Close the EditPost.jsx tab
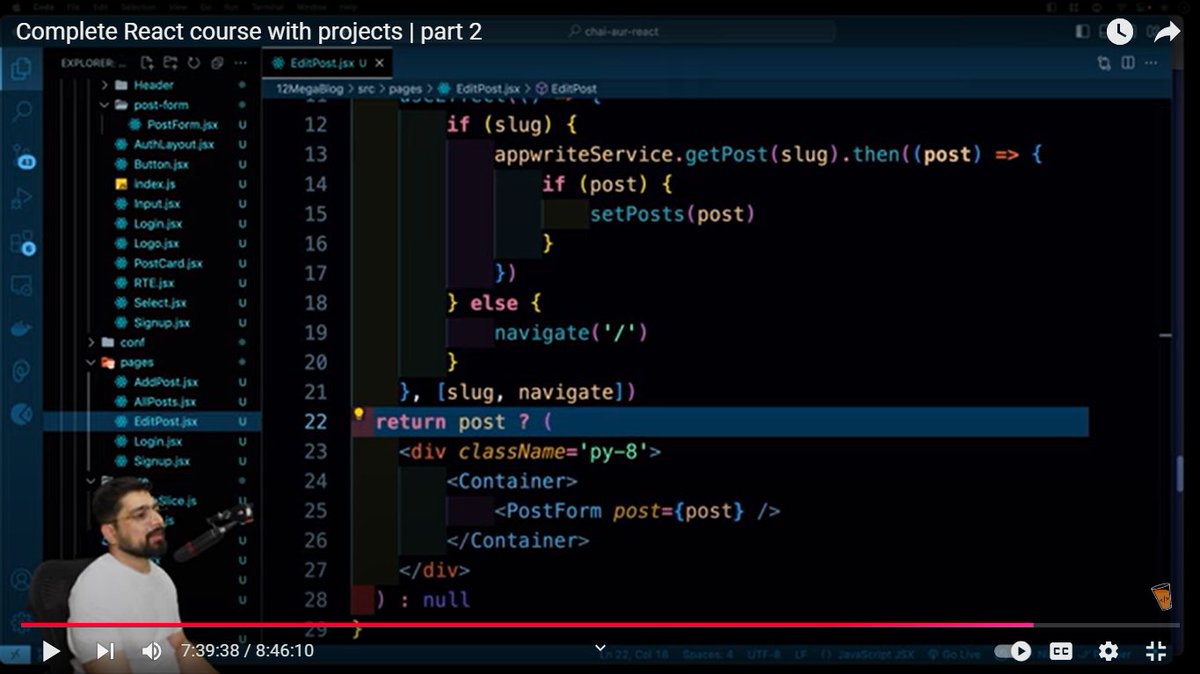Image resolution: width=1200 pixels, height=674 pixels. click(x=380, y=63)
